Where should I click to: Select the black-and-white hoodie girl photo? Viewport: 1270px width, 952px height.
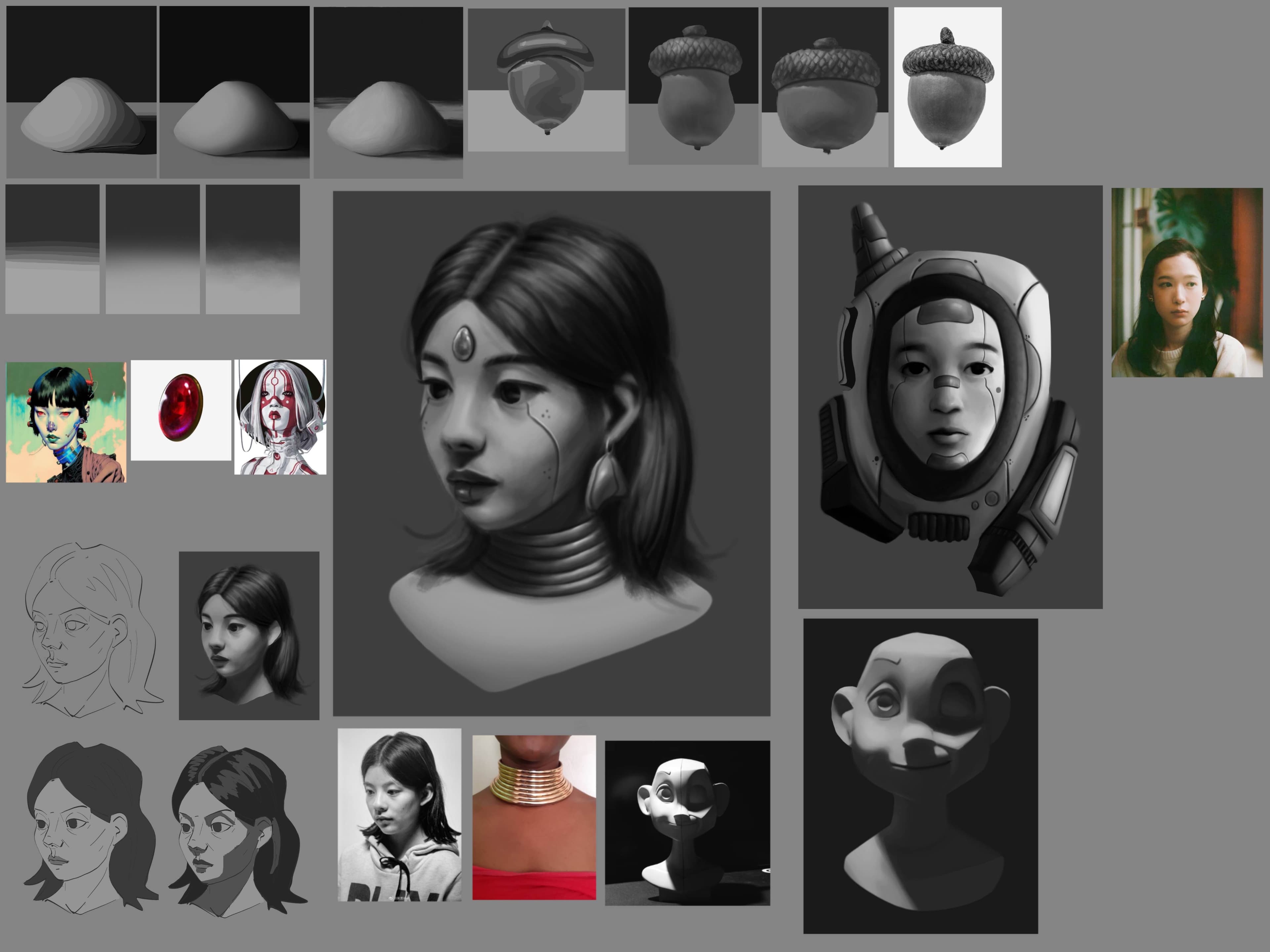pyautogui.click(x=399, y=814)
